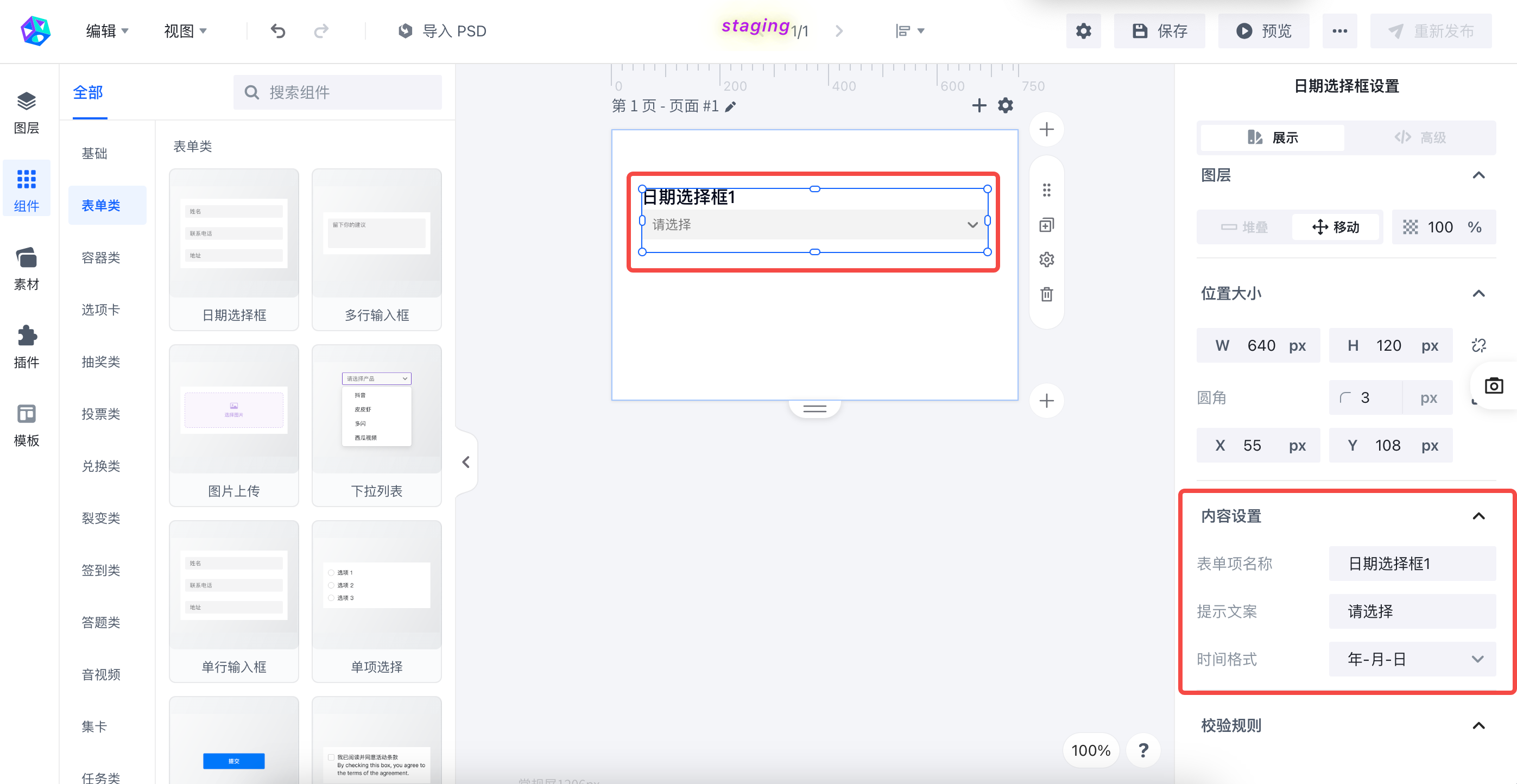The width and height of the screenshot is (1517, 784).
Task: Open the 编辑 edit menu
Action: 106,30
